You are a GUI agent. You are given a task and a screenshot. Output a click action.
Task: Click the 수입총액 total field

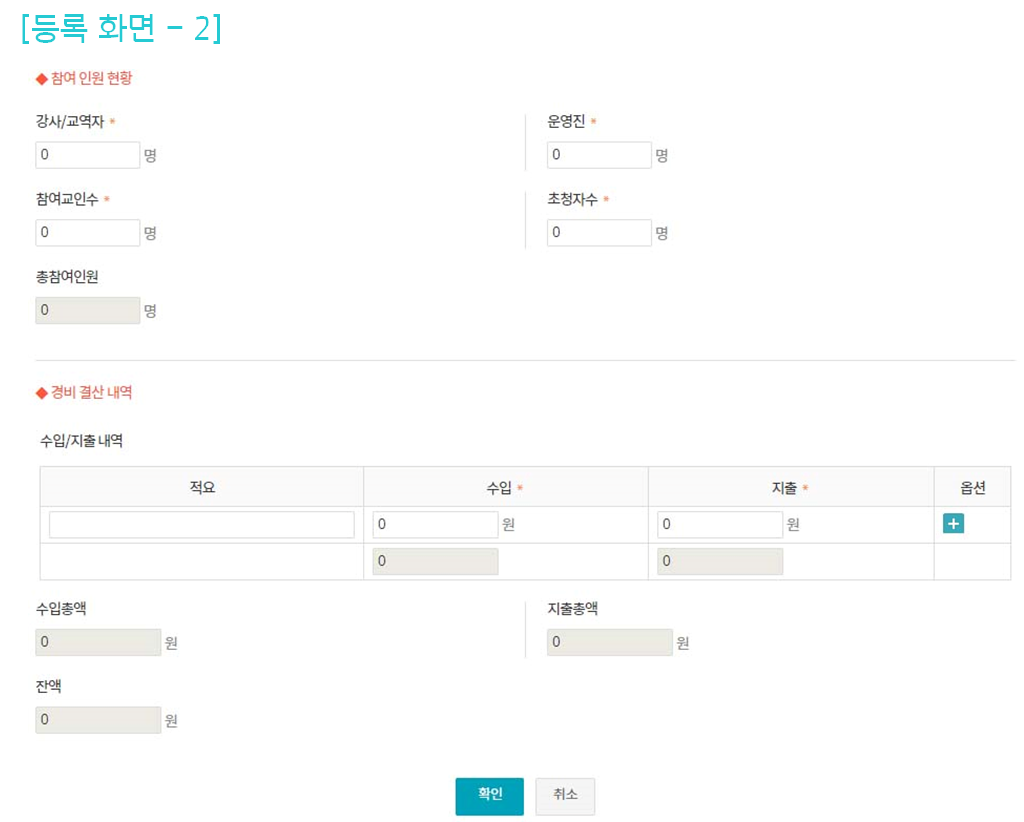point(98,642)
